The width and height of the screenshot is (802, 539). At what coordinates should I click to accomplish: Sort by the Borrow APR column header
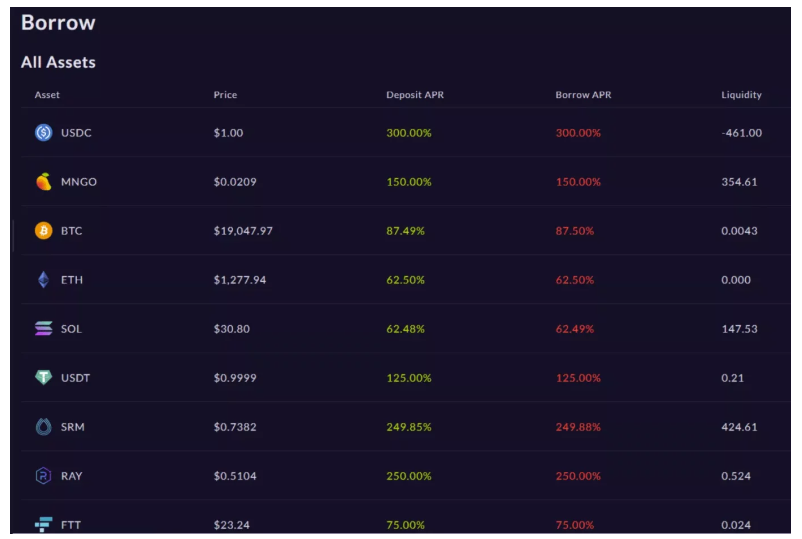(x=583, y=95)
